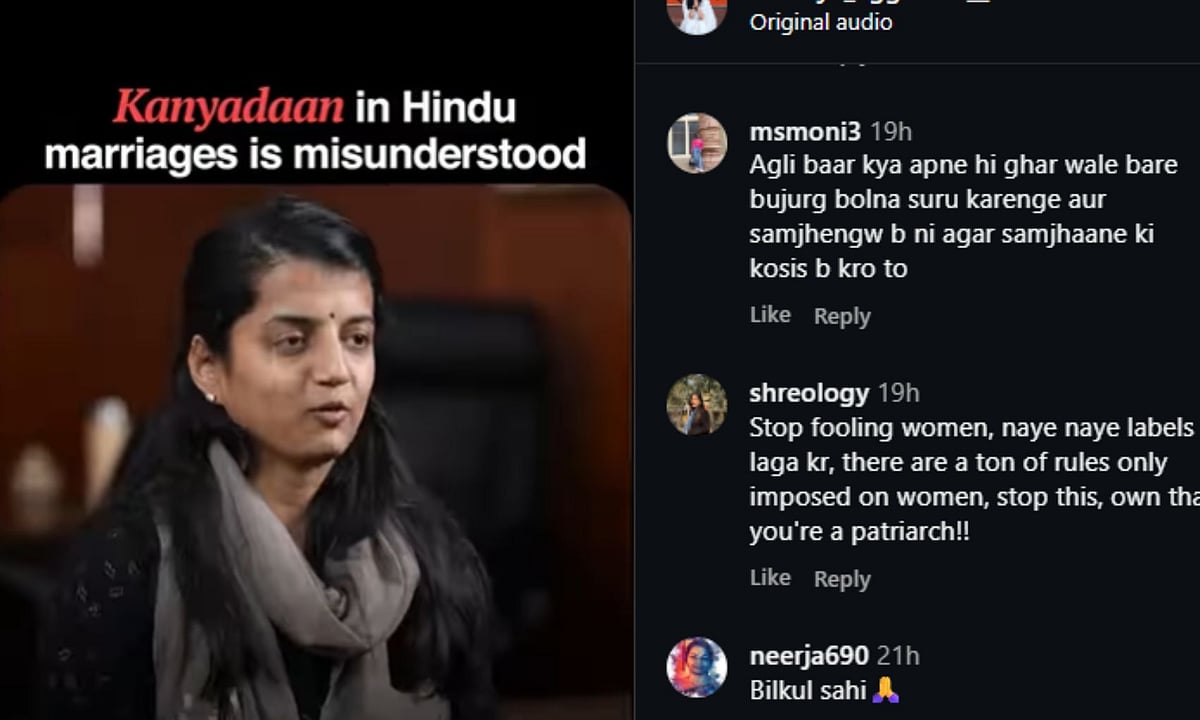The width and height of the screenshot is (1200, 720).
Task: Like msmoni3's comment
Action: (770, 315)
